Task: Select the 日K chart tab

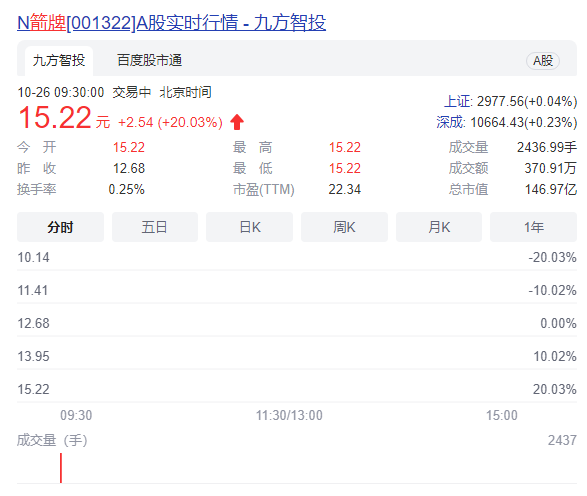Action: click(249, 227)
